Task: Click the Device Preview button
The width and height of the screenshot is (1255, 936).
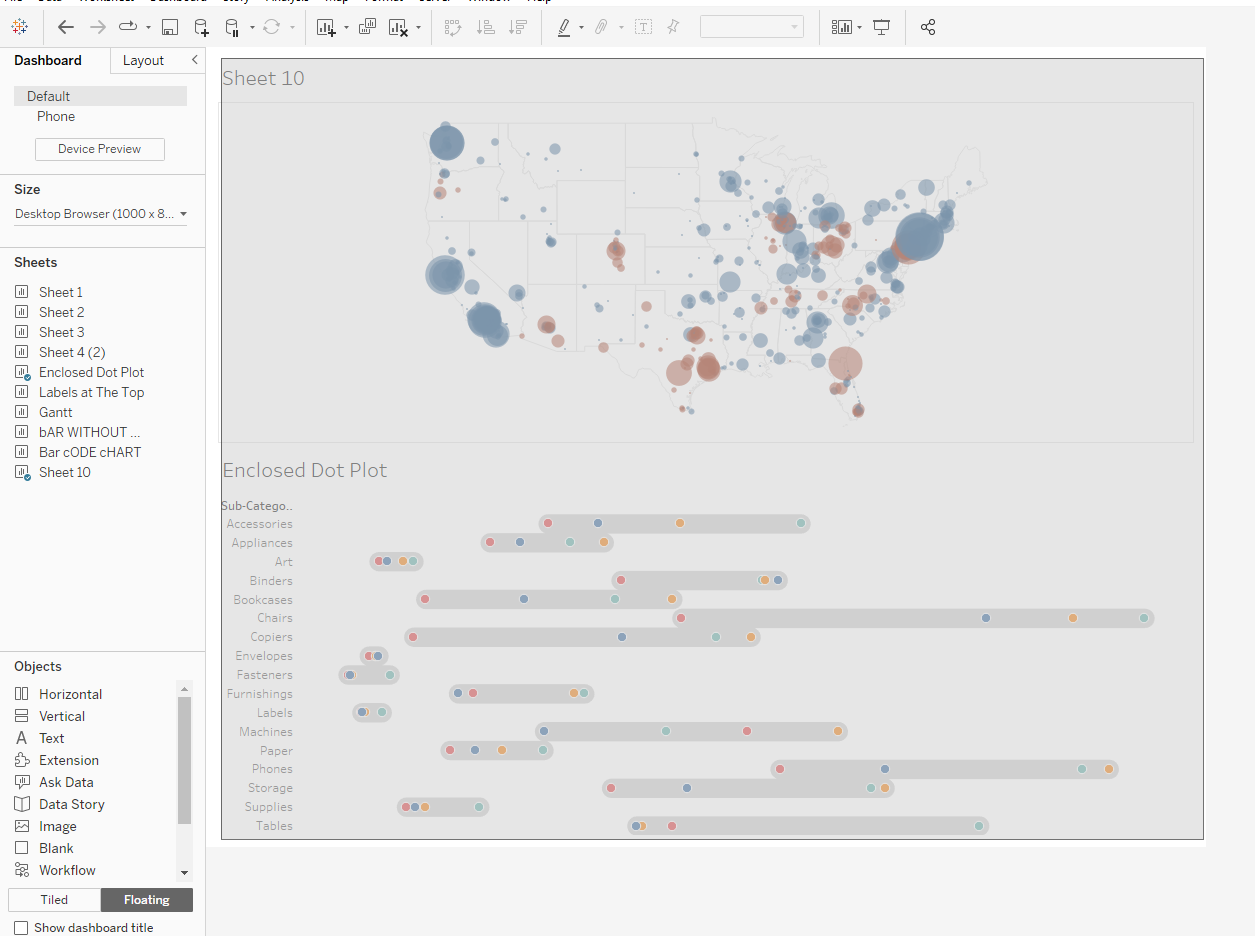Action: point(100,149)
